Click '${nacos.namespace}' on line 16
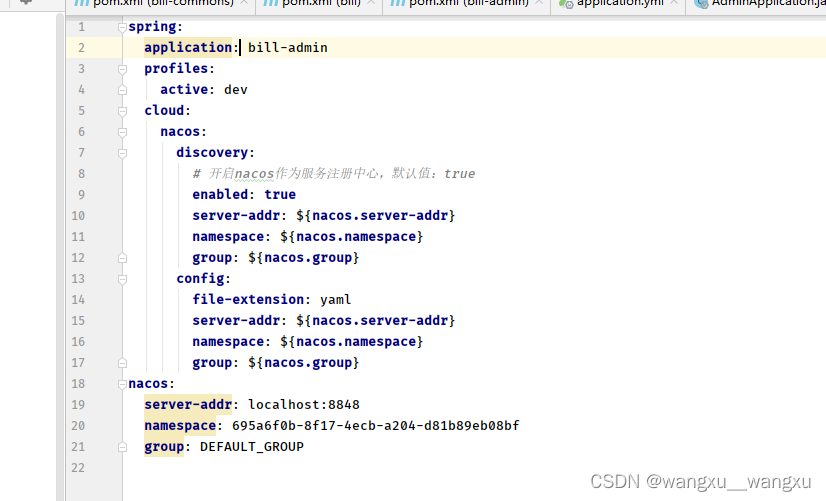 pyautogui.click(x=351, y=341)
